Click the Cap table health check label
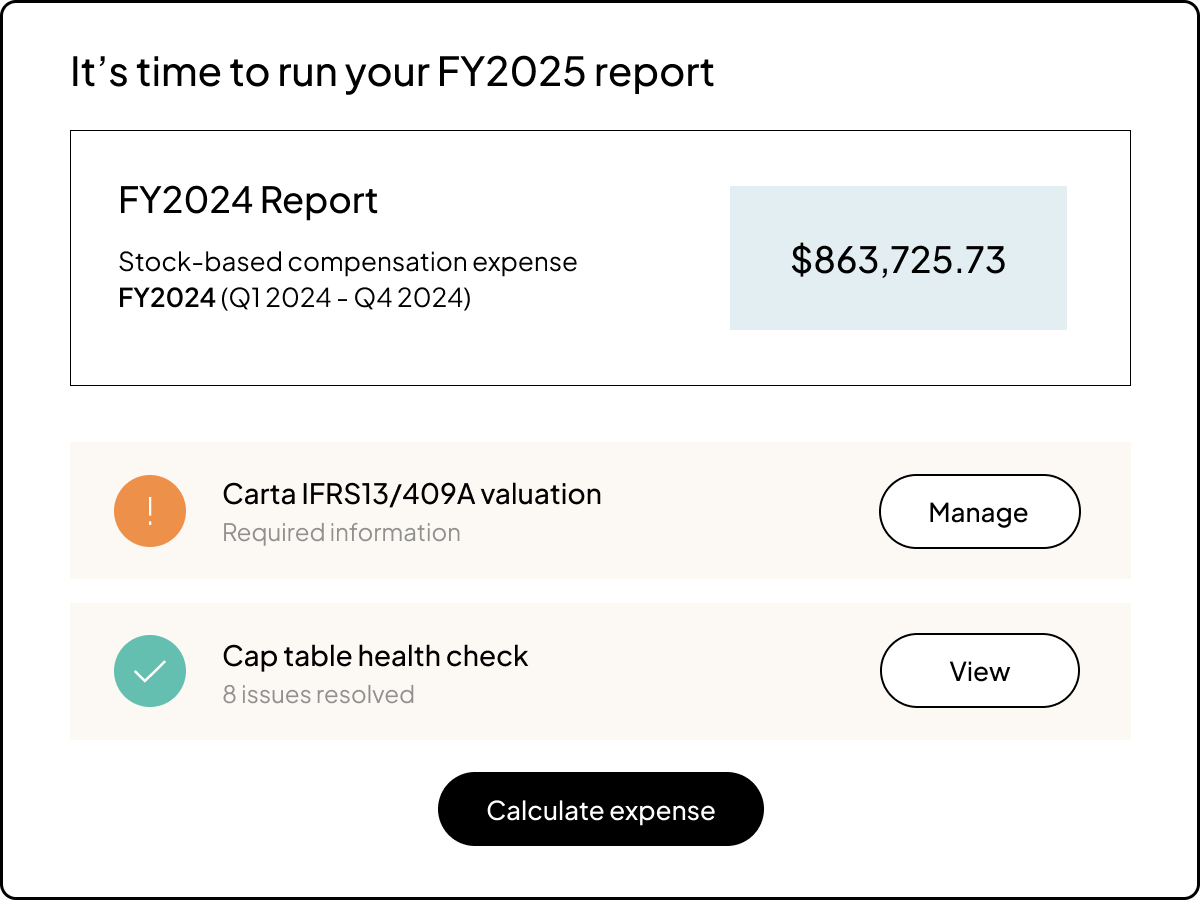Screen dimensions: 1200x900 click(374, 656)
